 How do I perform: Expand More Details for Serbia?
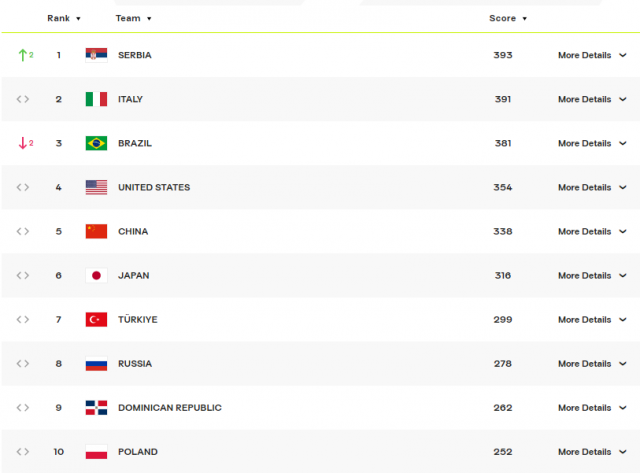[x=592, y=55]
